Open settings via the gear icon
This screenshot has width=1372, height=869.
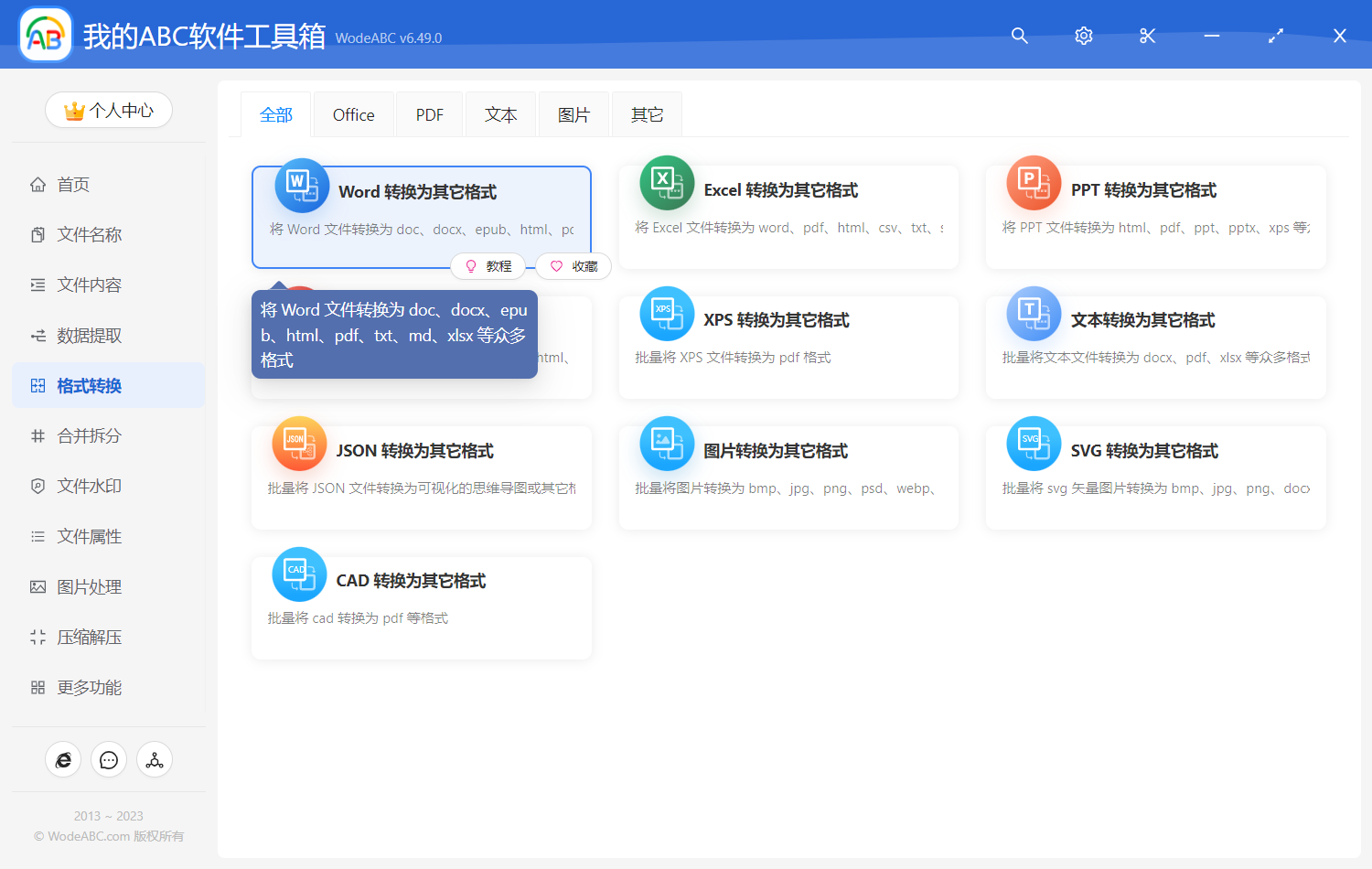(x=1084, y=36)
